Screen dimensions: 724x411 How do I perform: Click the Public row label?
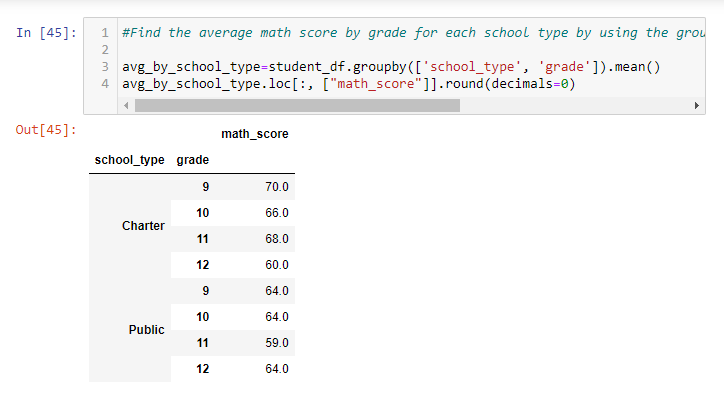(146, 330)
